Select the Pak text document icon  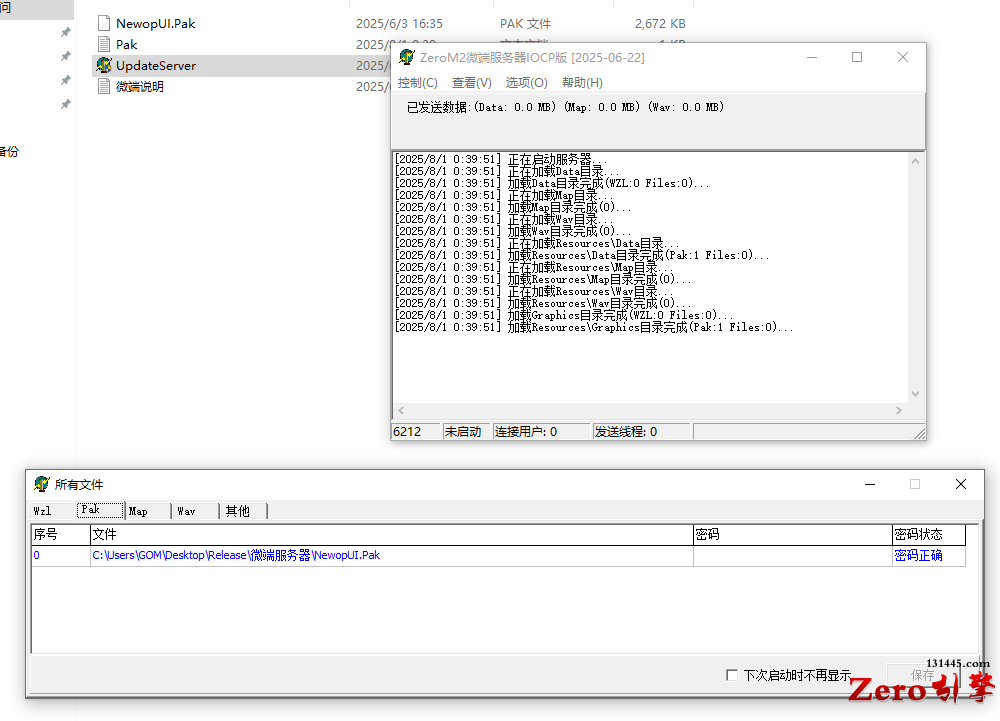pyautogui.click(x=104, y=45)
